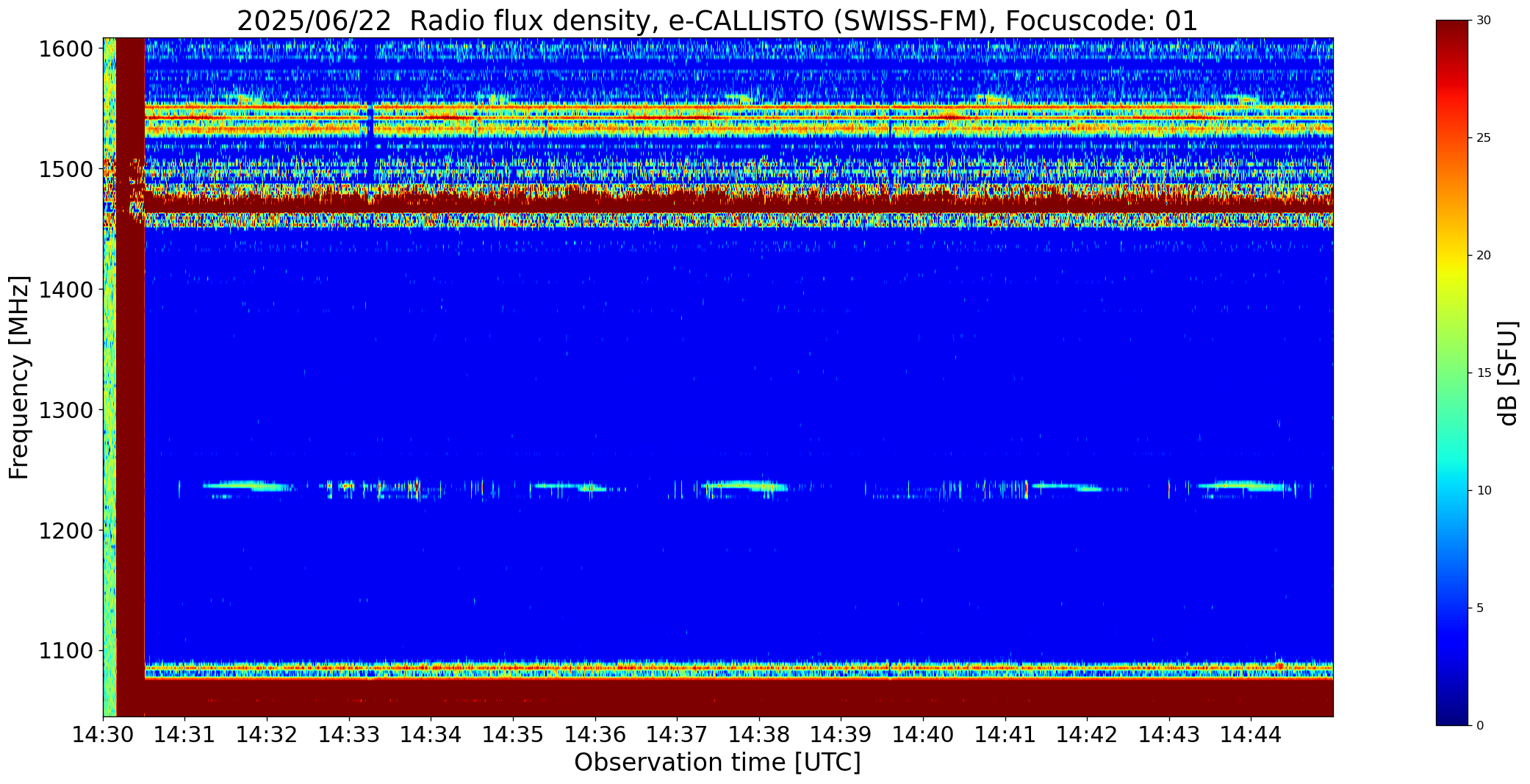The image size is (1530, 784).
Task: Click the 14:43 time tick label
Action: click(1169, 735)
